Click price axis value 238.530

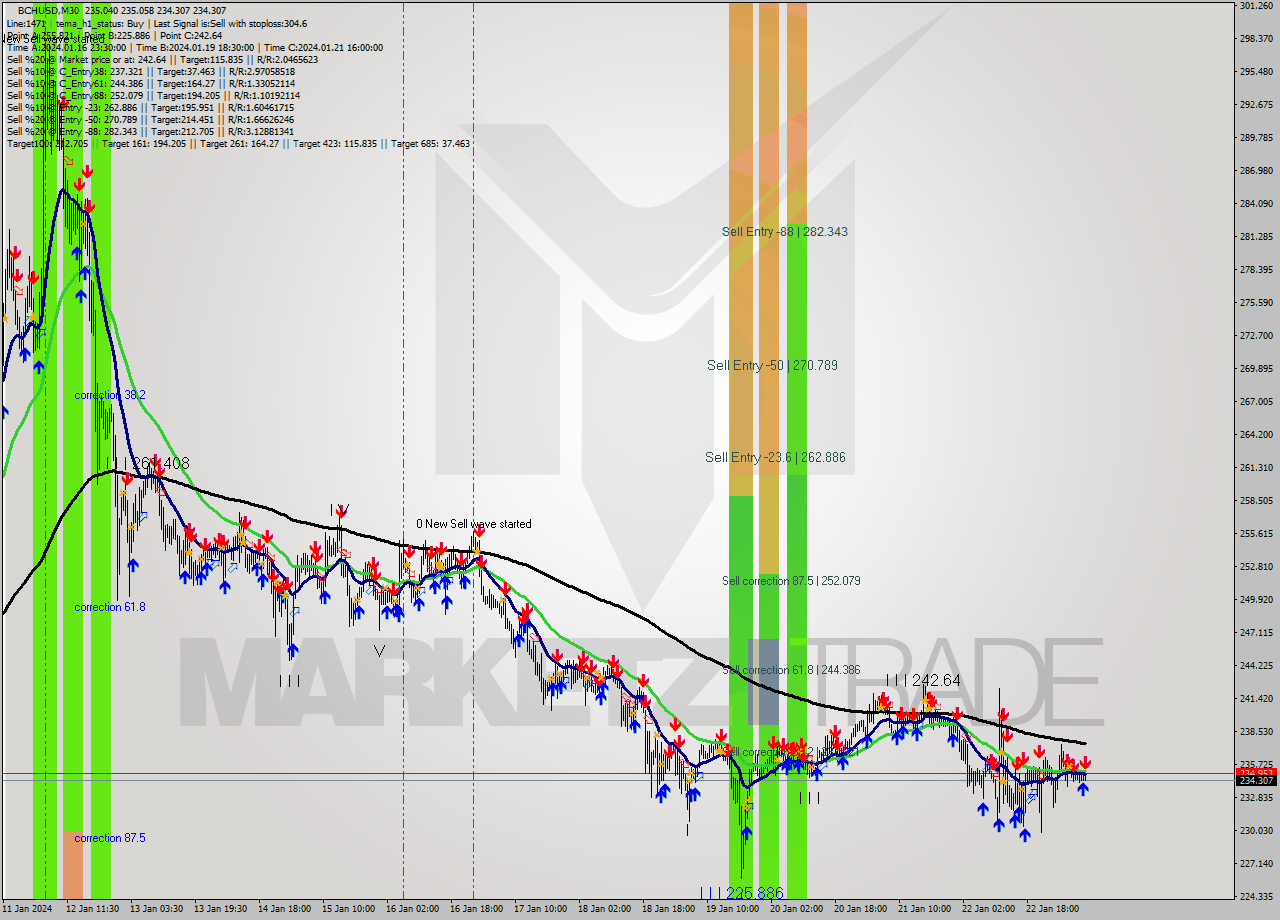[x=1256, y=731]
